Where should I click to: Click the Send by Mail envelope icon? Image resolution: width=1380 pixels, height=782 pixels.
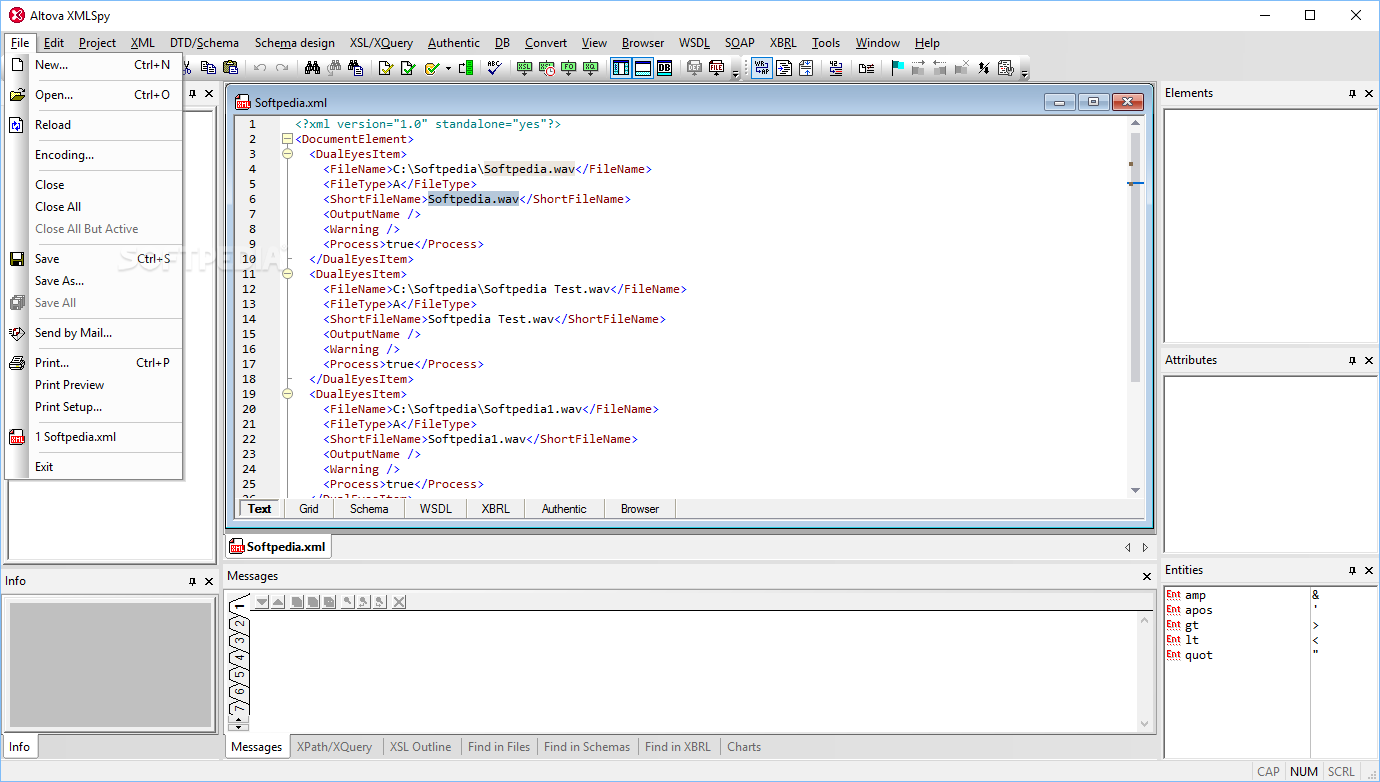pyautogui.click(x=17, y=333)
